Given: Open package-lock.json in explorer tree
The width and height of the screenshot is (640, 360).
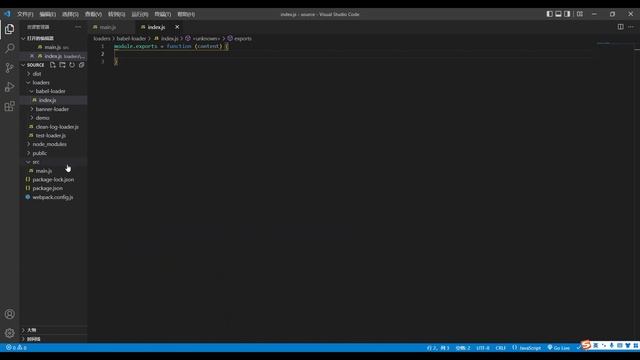Looking at the screenshot, I should pos(53,180).
